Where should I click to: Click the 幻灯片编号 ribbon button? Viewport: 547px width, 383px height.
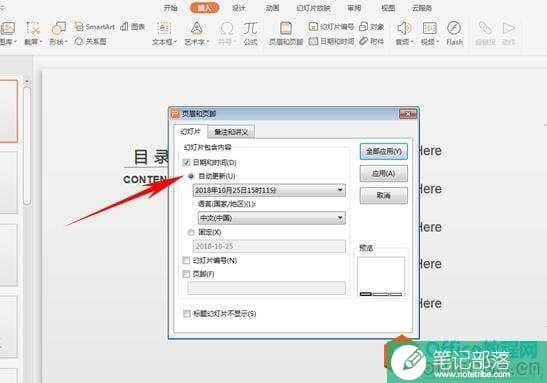pos(331,27)
